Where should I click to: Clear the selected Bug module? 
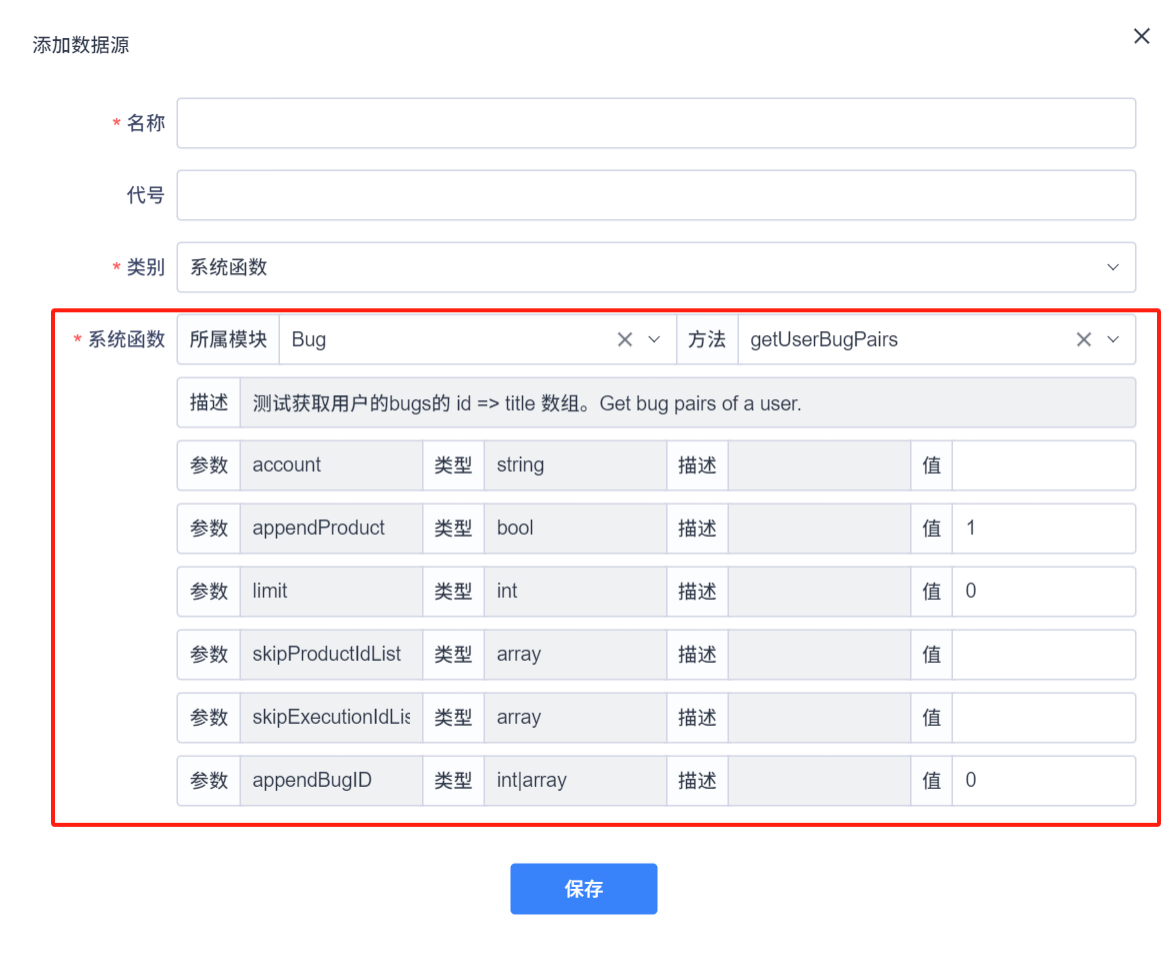click(625, 339)
